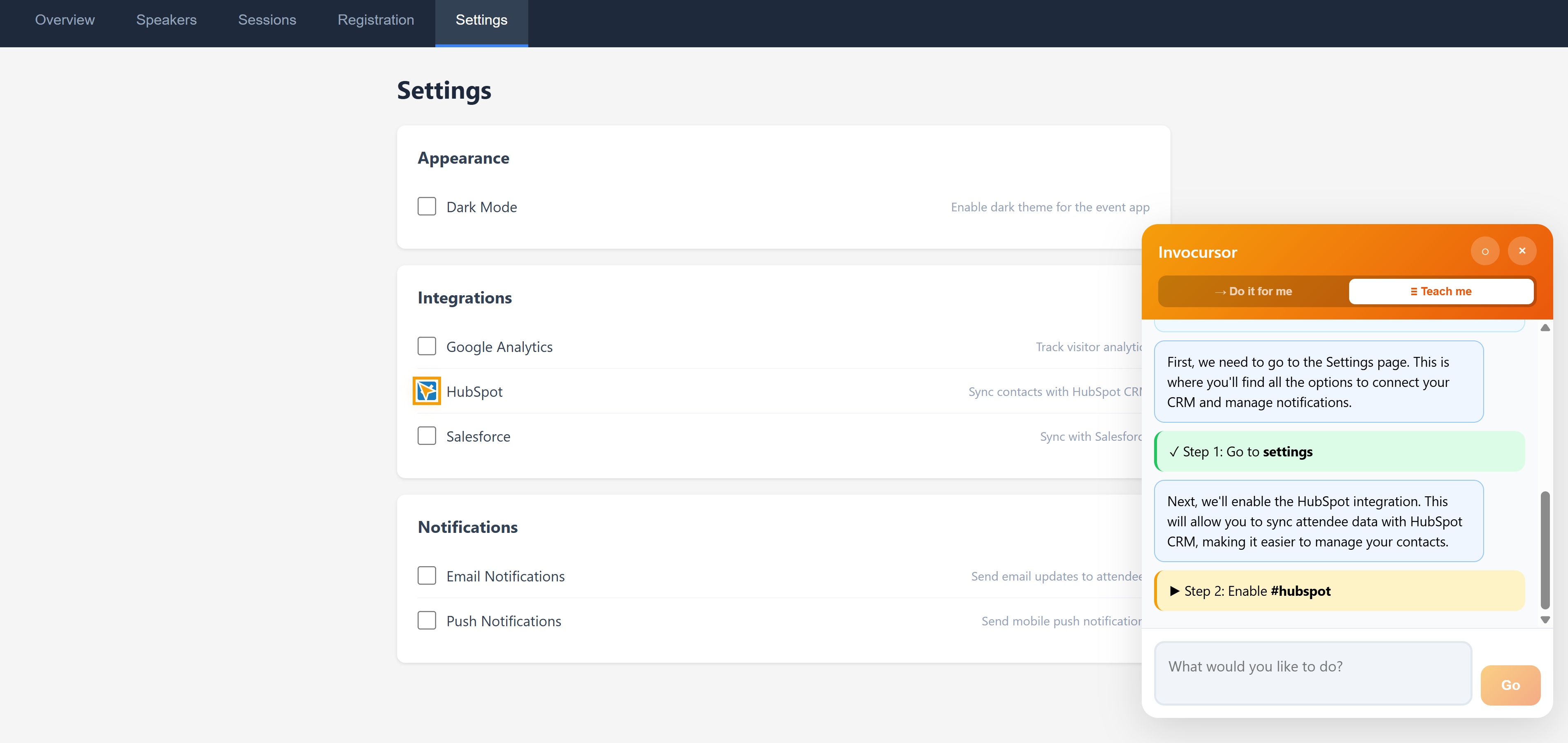
Task: Close the Invocursor assistant with the X icon
Action: coord(1522,250)
